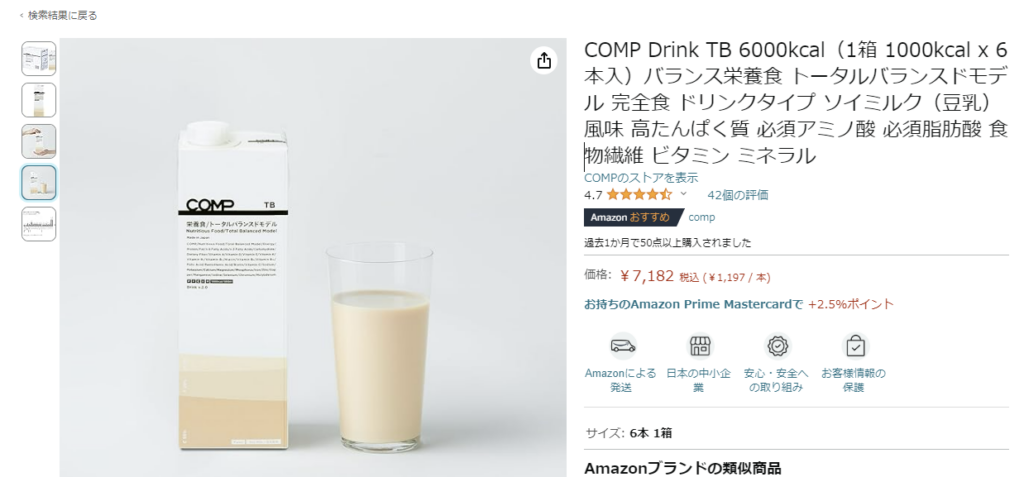1024x477 pixels.
Task: Expand the rating breakdown chevron
Action: click(x=684, y=194)
